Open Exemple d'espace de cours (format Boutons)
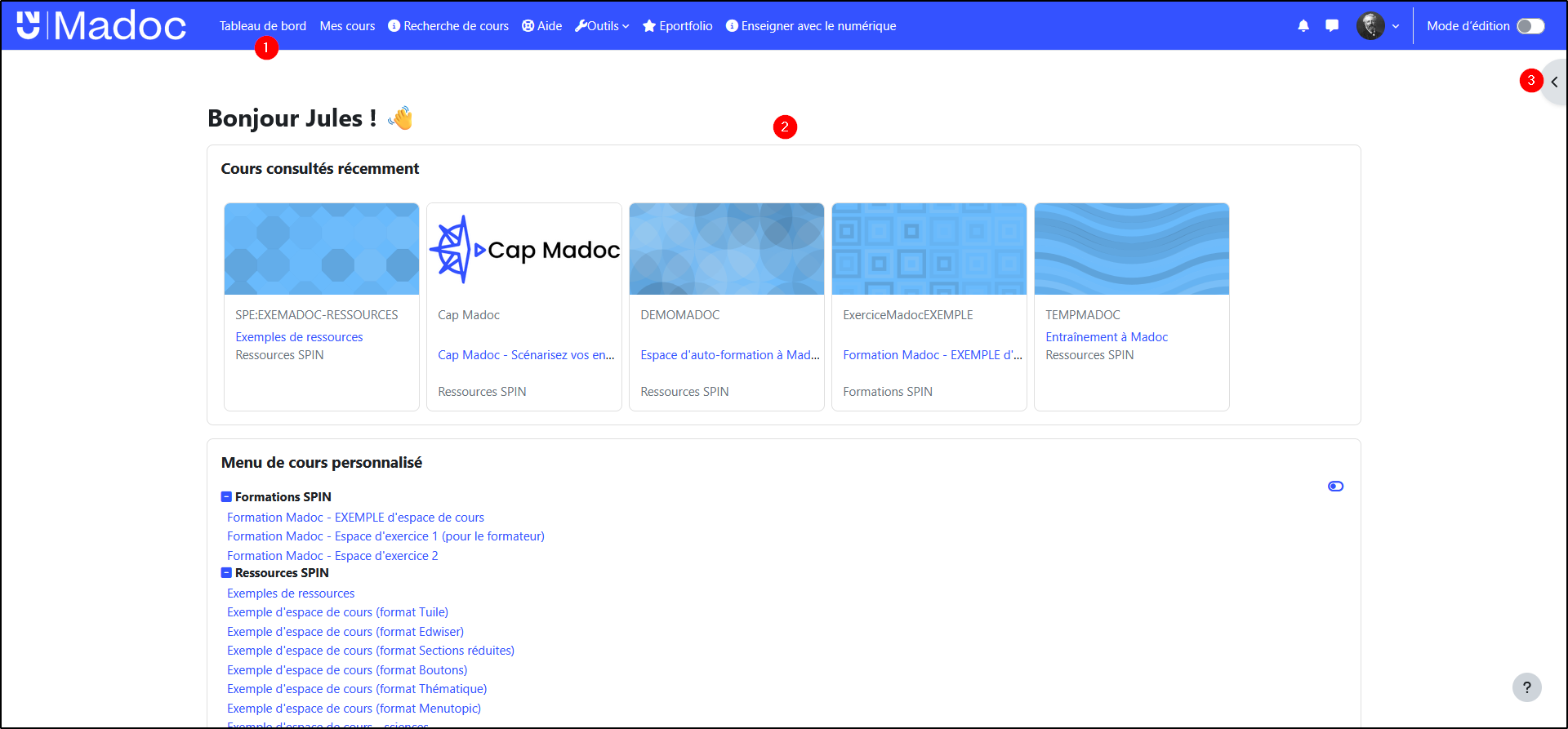This screenshot has width=1568, height=729. point(347,670)
